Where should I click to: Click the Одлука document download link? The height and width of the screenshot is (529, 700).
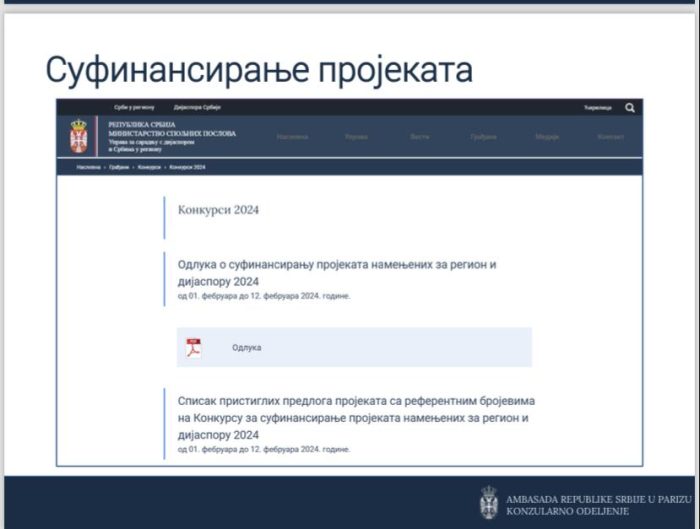[x=246, y=347]
